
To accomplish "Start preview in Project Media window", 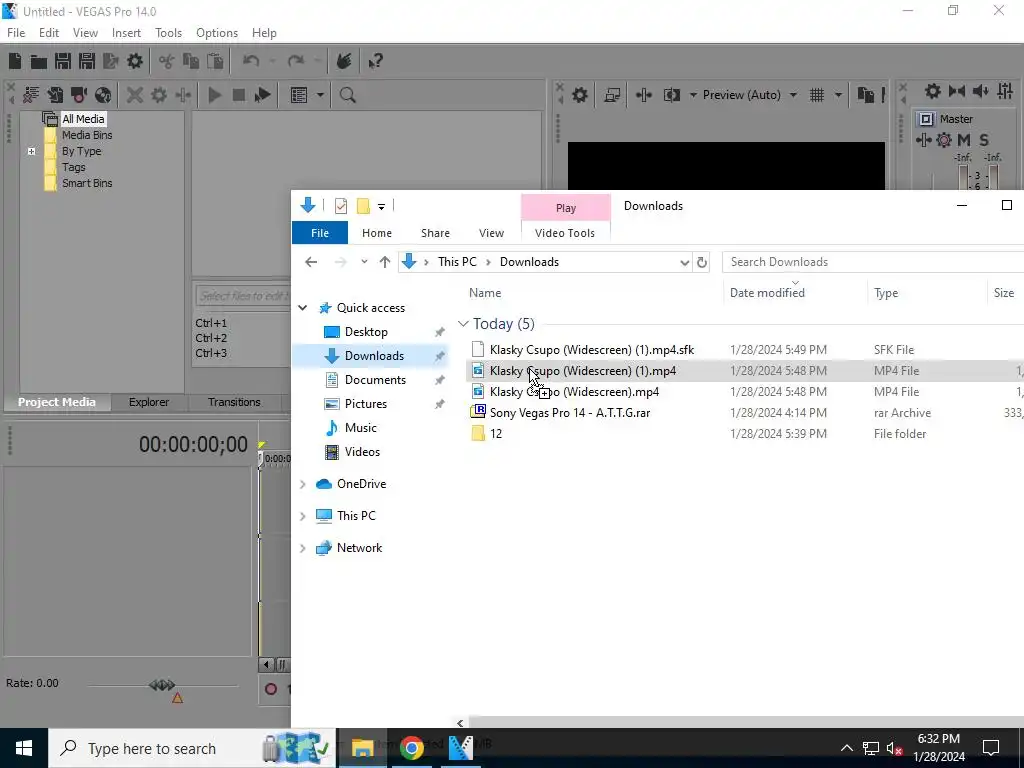I will [214, 95].
